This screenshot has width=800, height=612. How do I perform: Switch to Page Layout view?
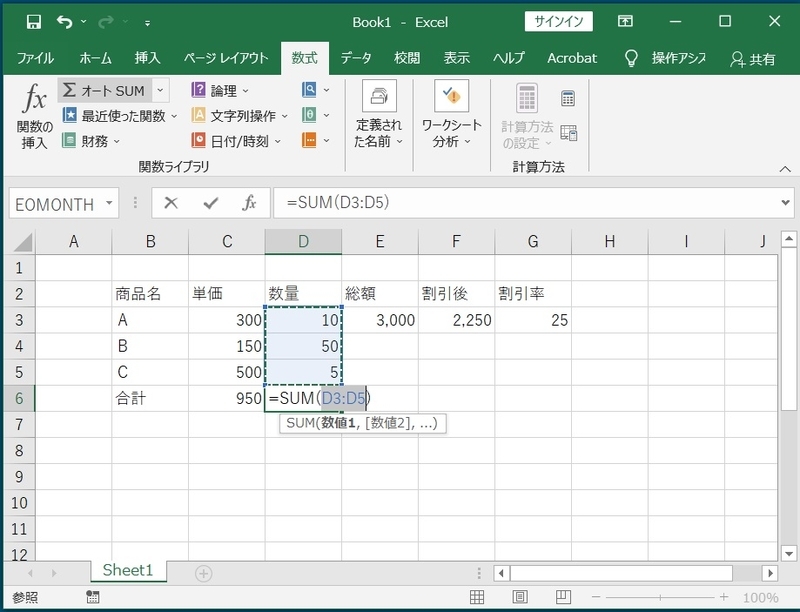tap(520, 596)
